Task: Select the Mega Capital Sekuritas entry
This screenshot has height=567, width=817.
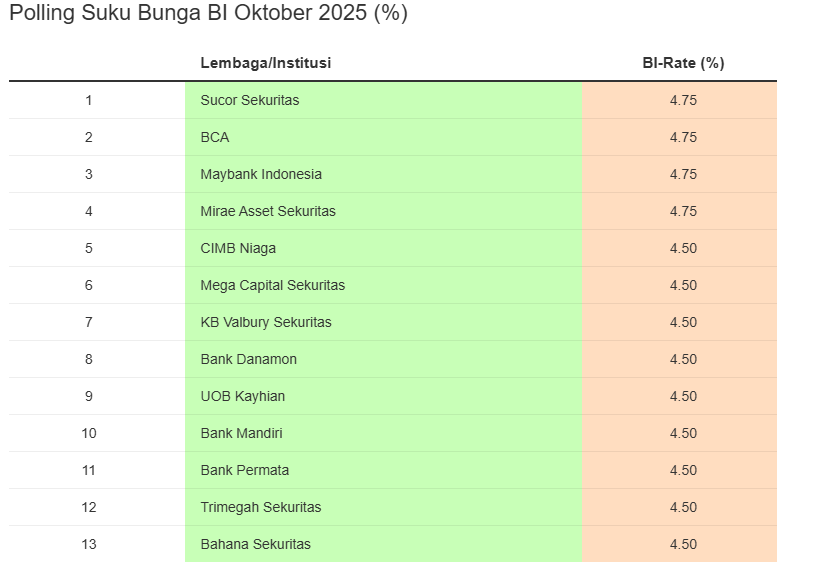Action: point(272,285)
